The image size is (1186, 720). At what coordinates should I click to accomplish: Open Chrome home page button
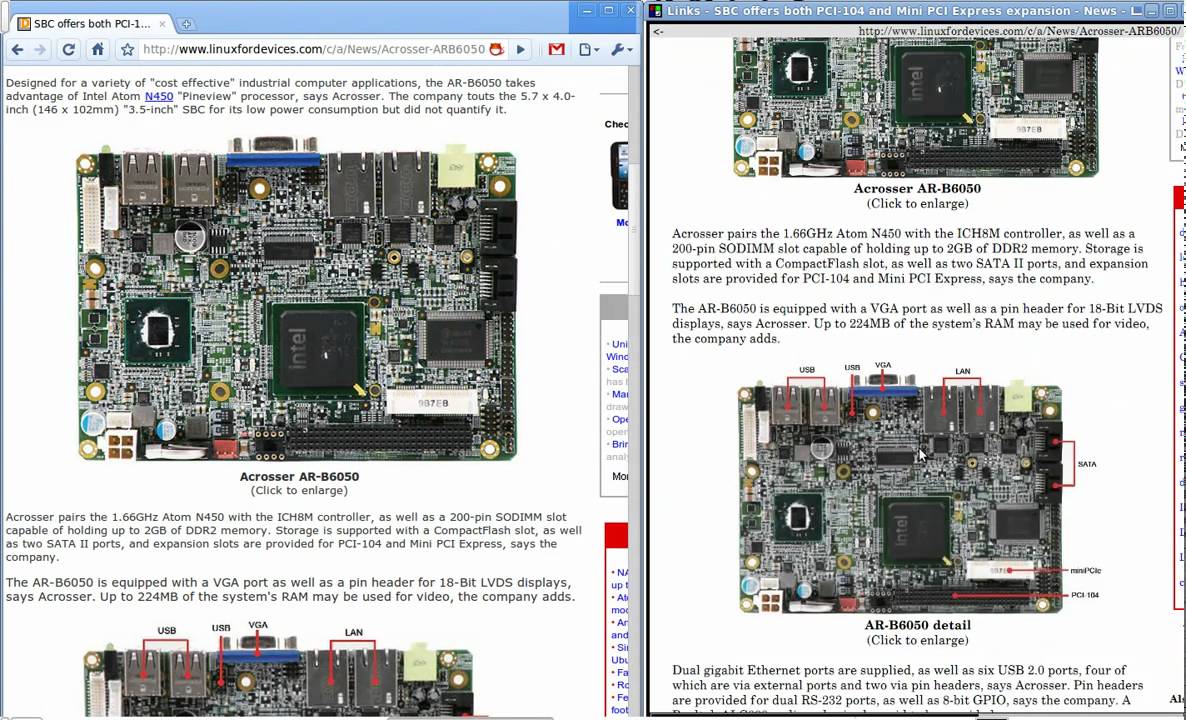click(x=98, y=50)
